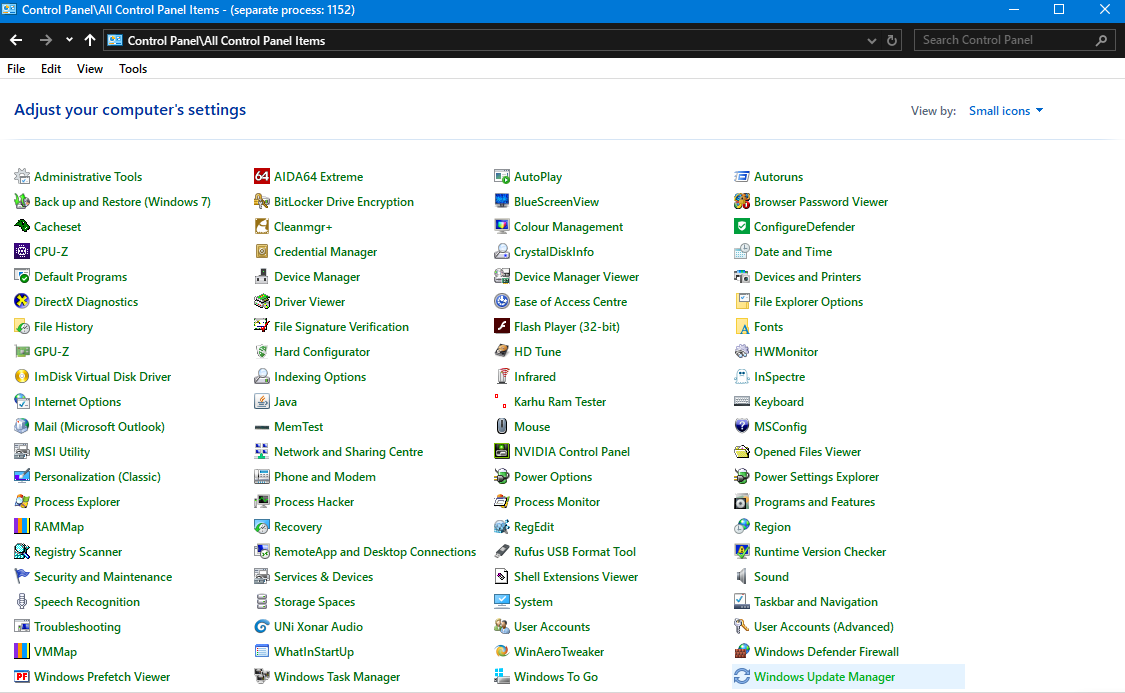This screenshot has height=693, width=1125.
Task: Open the File menu
Action: tap(16, 69)
